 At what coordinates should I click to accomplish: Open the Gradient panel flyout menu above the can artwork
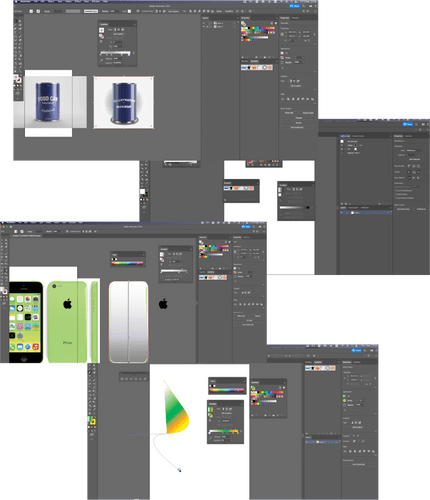[134, 24]
